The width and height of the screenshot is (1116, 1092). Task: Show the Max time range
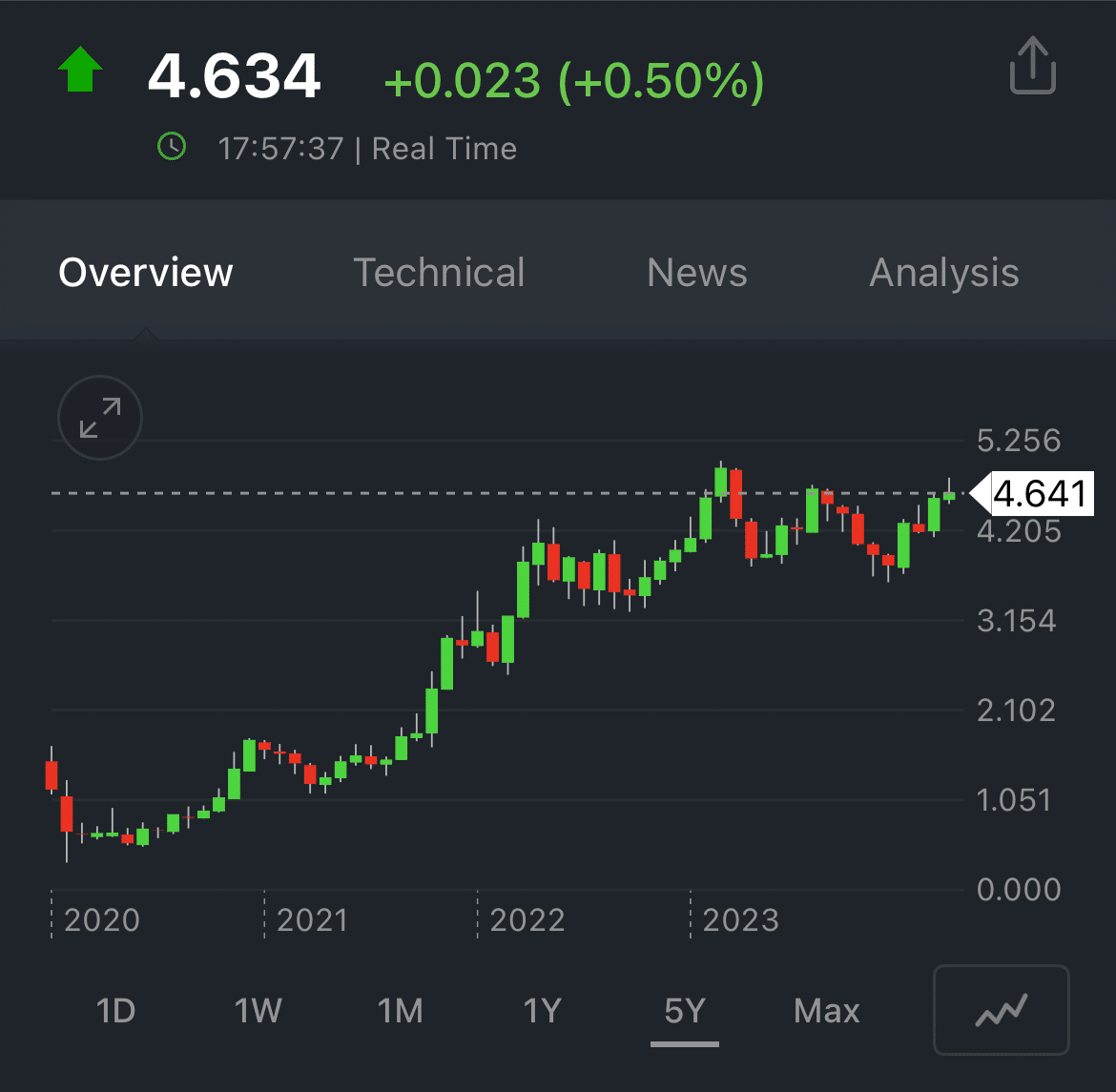(827, 1011)
